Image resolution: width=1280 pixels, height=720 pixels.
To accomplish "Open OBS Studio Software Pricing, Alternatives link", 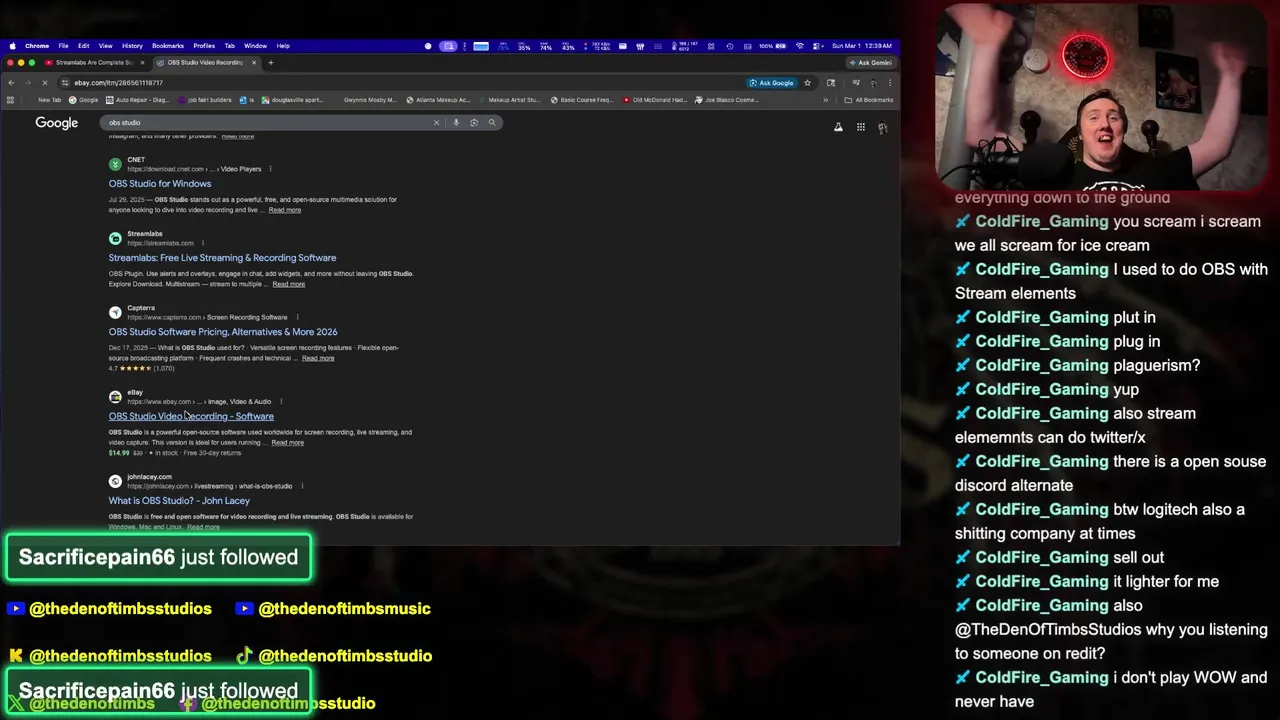I will [223, 332].
